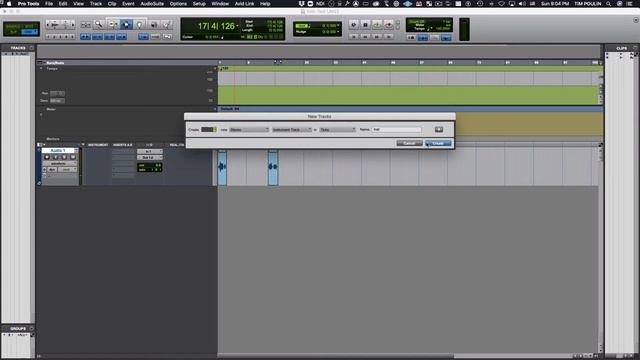This screenshot has height=360, width=640.
Task: Click transport Fast Forward button
Action: [x=377, y=37]
